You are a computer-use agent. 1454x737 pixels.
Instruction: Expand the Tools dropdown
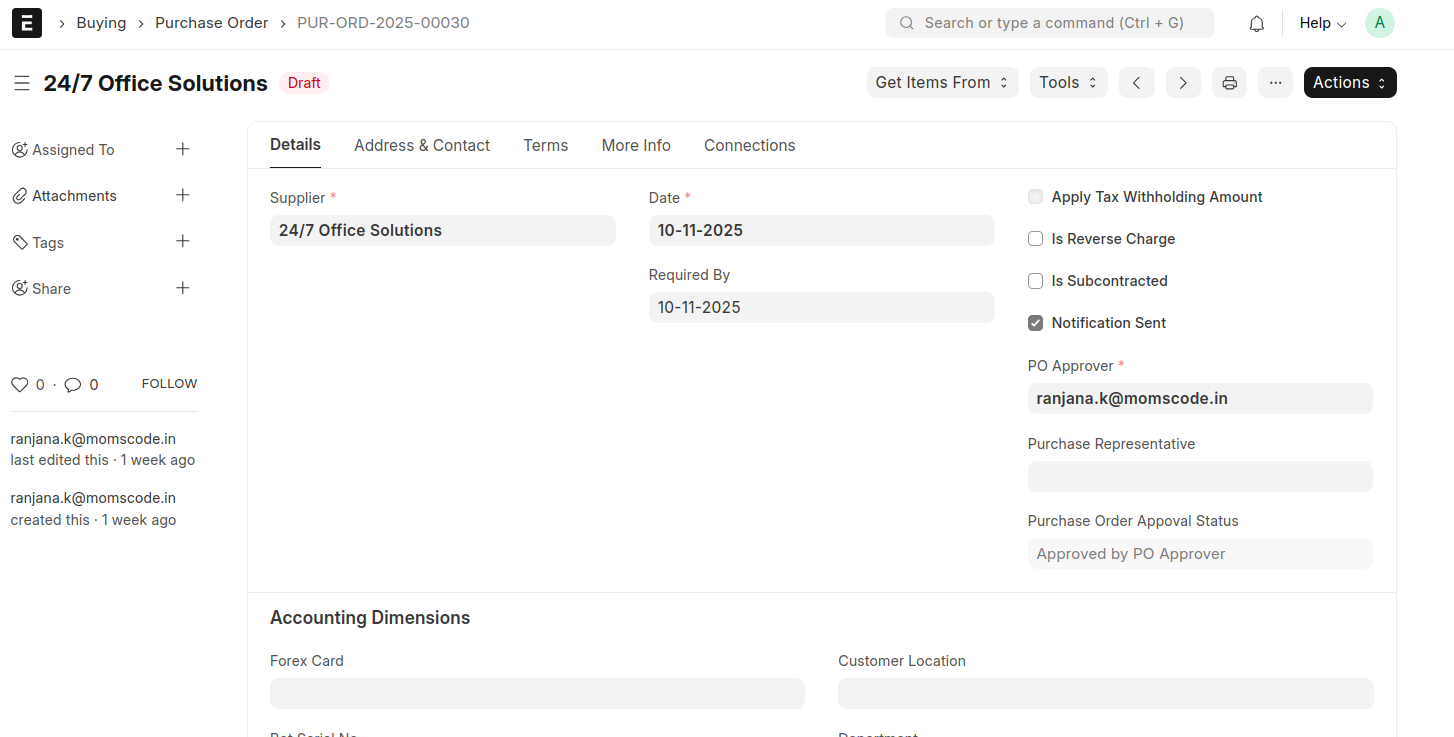1068,82
